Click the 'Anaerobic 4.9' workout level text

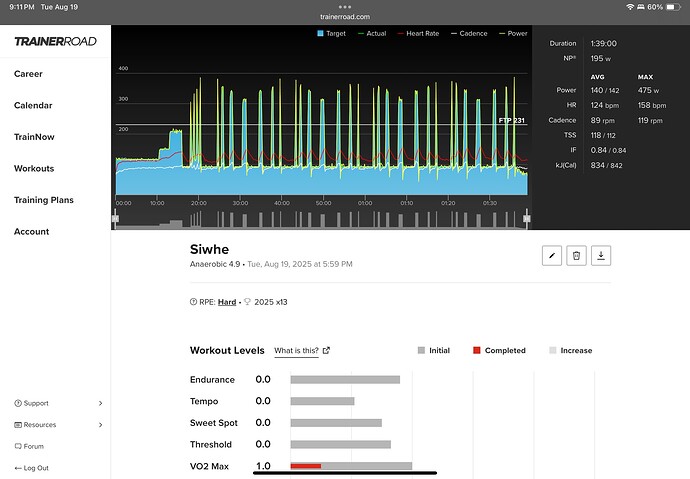[x=215, y=264]
